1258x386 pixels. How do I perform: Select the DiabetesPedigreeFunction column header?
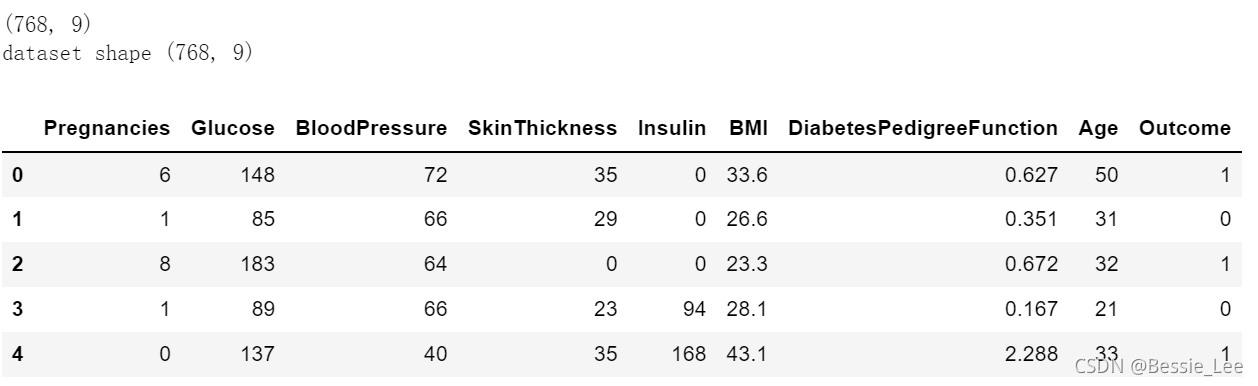(x=922, y=129)
